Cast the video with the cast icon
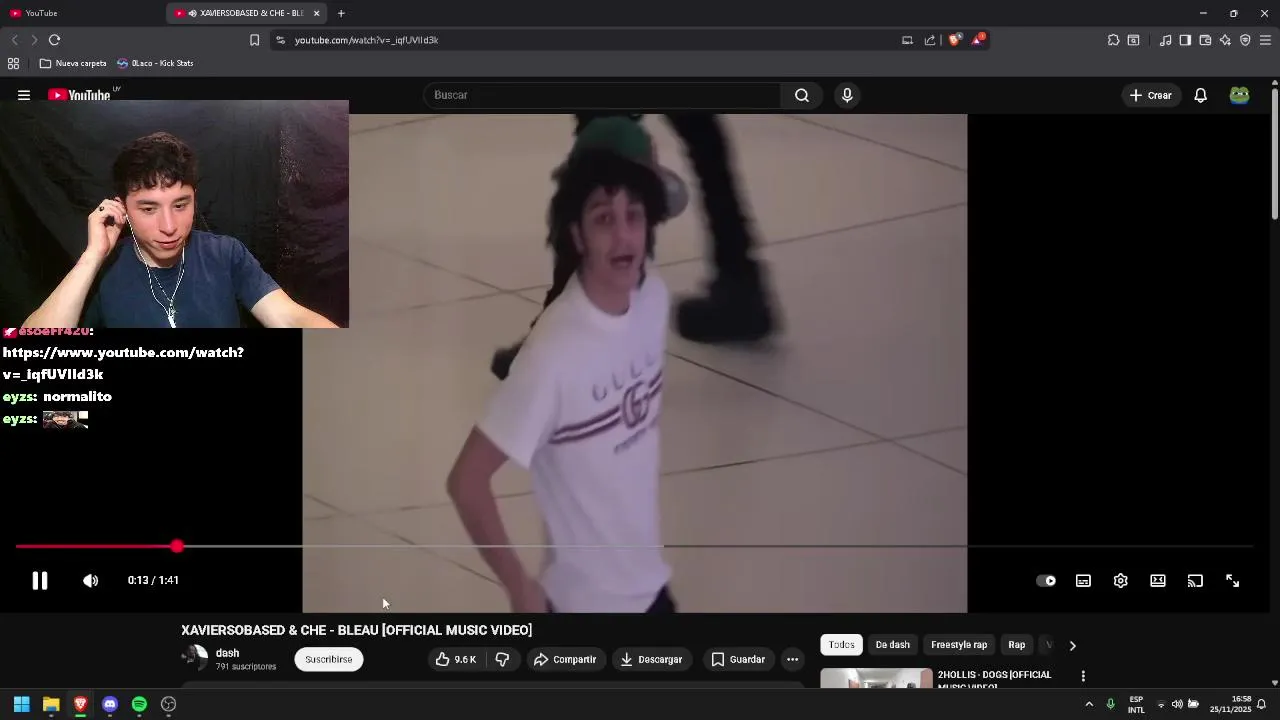 pyautogui.click(x=1195, y=580)
